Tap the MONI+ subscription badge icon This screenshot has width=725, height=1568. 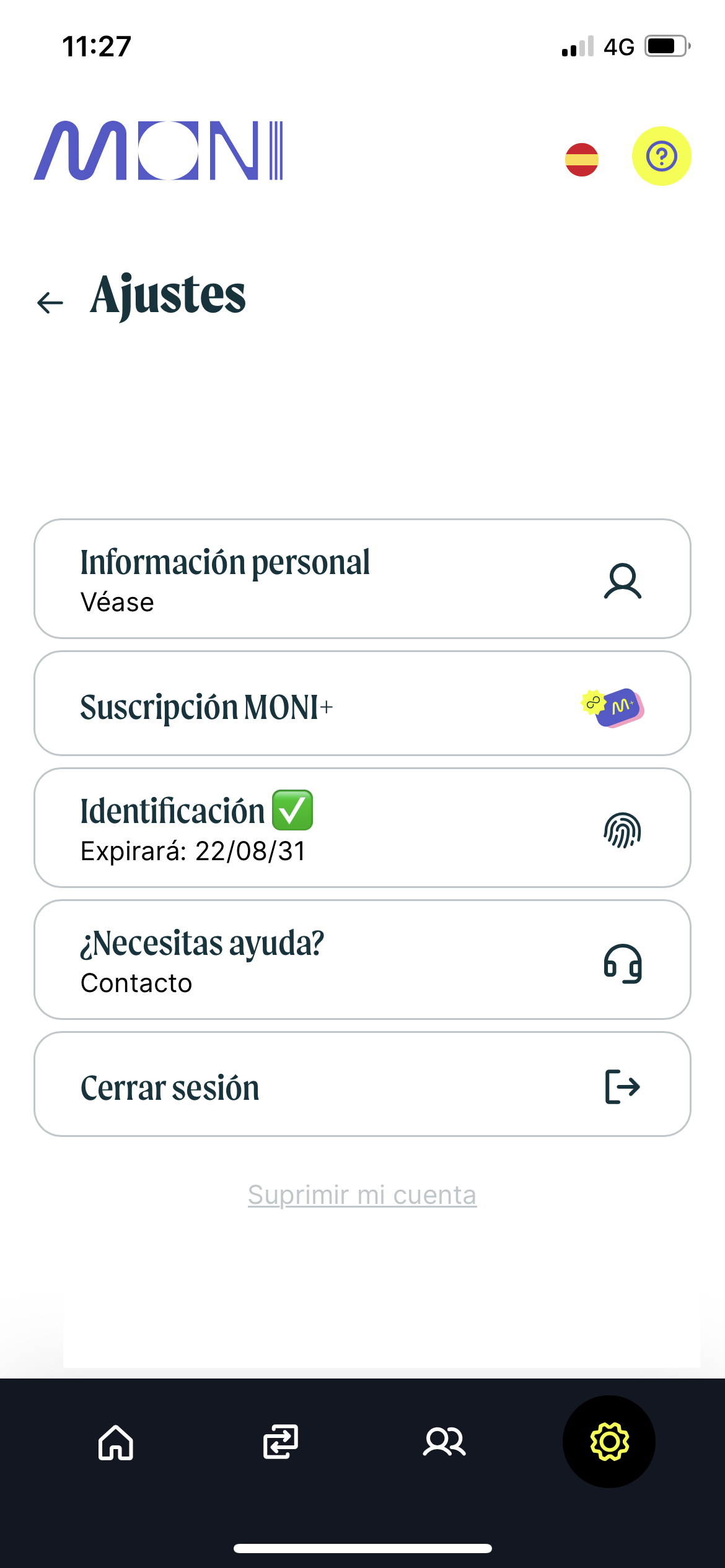coord(613,707)
